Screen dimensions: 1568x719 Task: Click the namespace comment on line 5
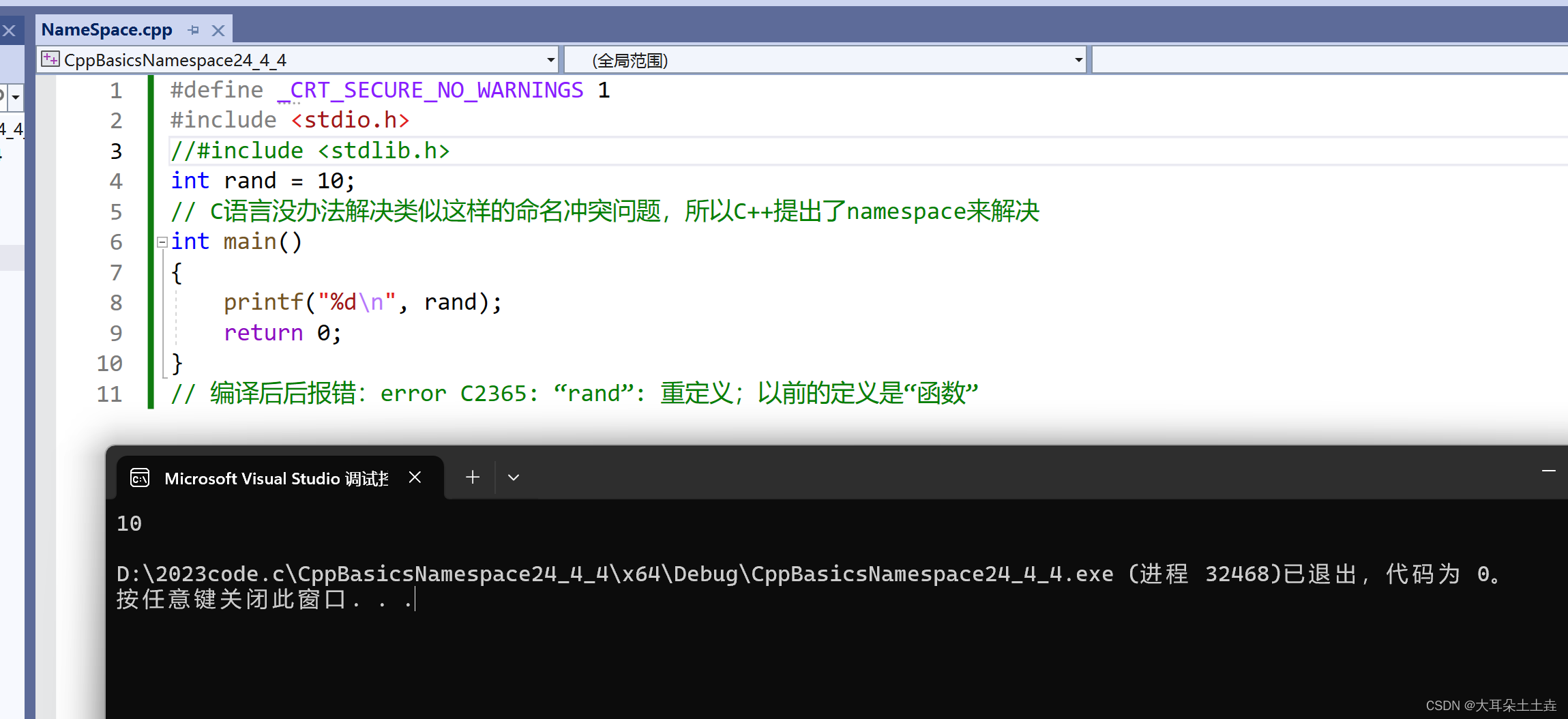(605, 211)
